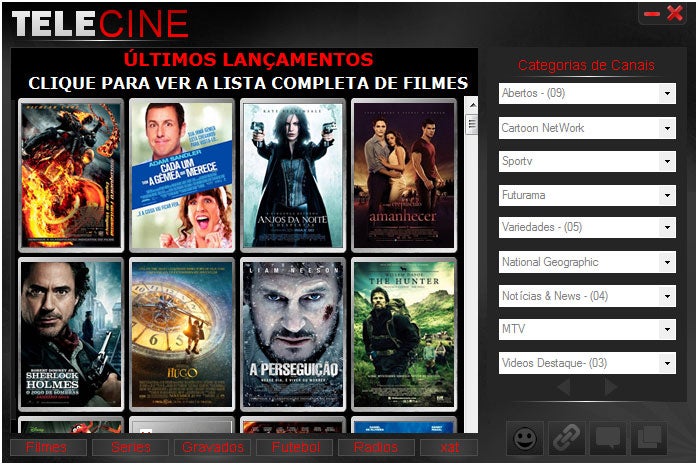Open the 'Cada um tem a gêmea que merece' poster

182,175
